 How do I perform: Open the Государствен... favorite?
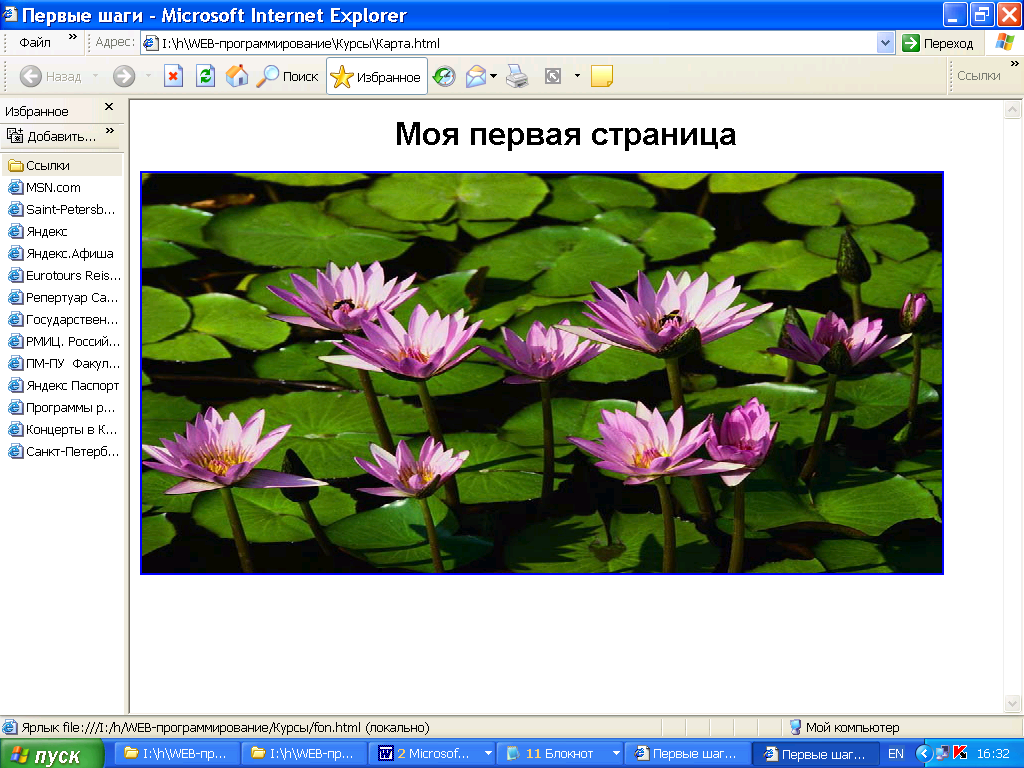click(x=63, y=319)
